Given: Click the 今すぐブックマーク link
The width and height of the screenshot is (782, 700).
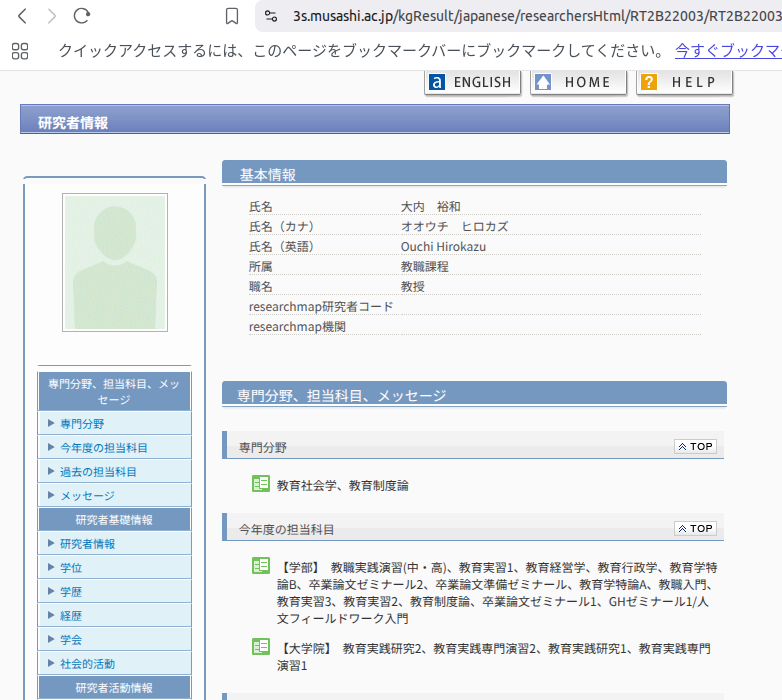Looking at the screenshot, I should click(727, 51).
